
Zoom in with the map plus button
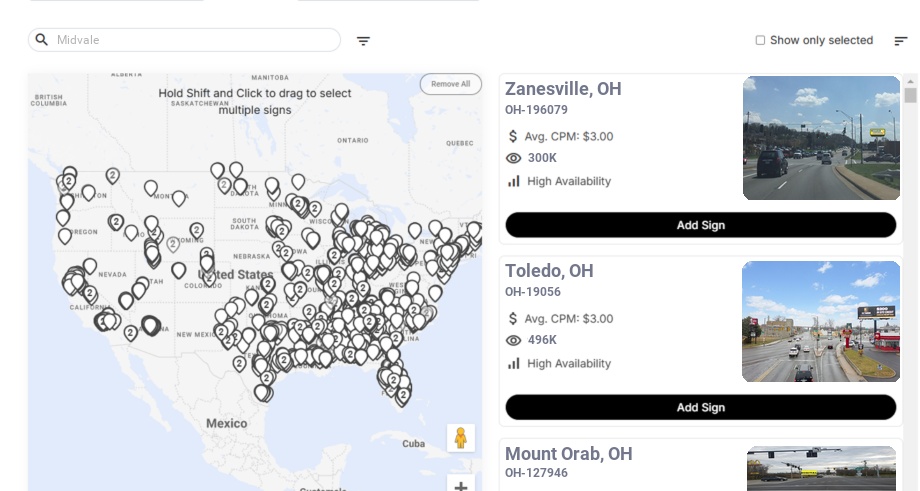pos(461,487)
